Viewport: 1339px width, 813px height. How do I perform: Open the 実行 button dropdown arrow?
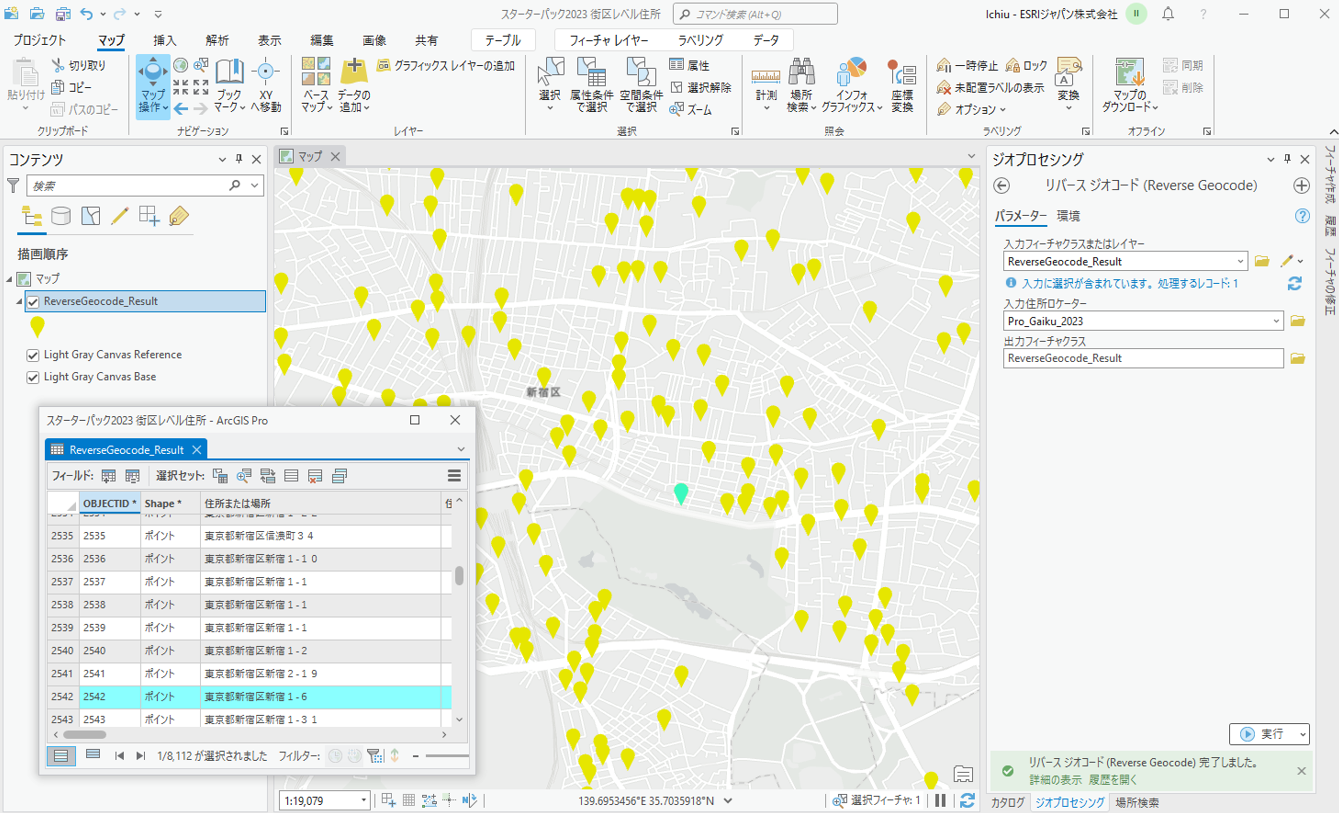click(x=1302, y=734)
